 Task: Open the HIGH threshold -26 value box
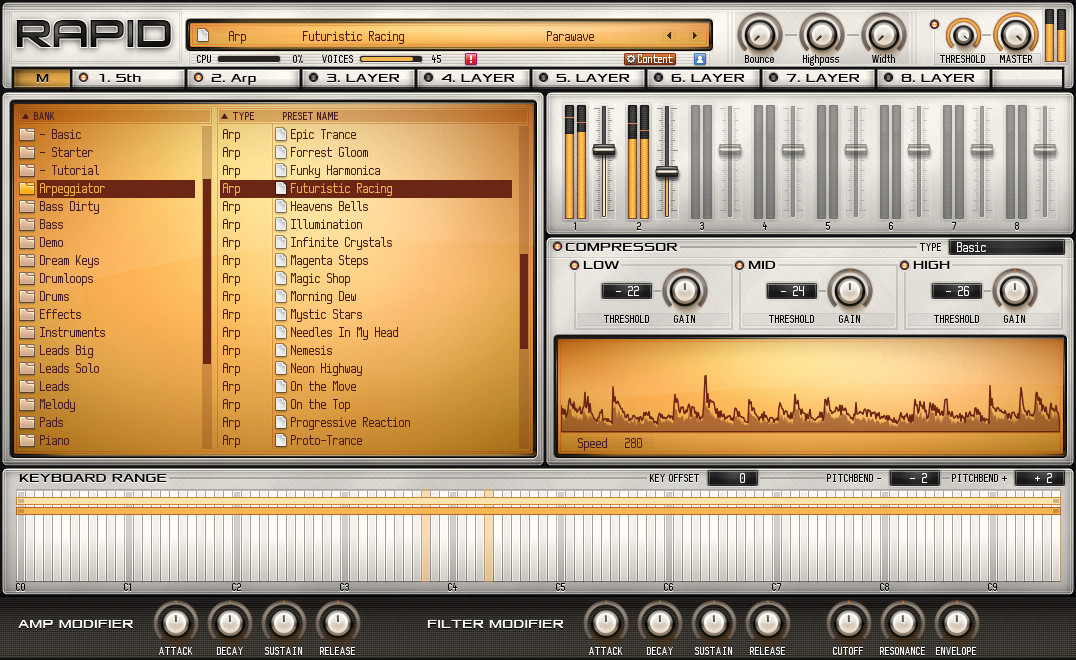point(957,291)
